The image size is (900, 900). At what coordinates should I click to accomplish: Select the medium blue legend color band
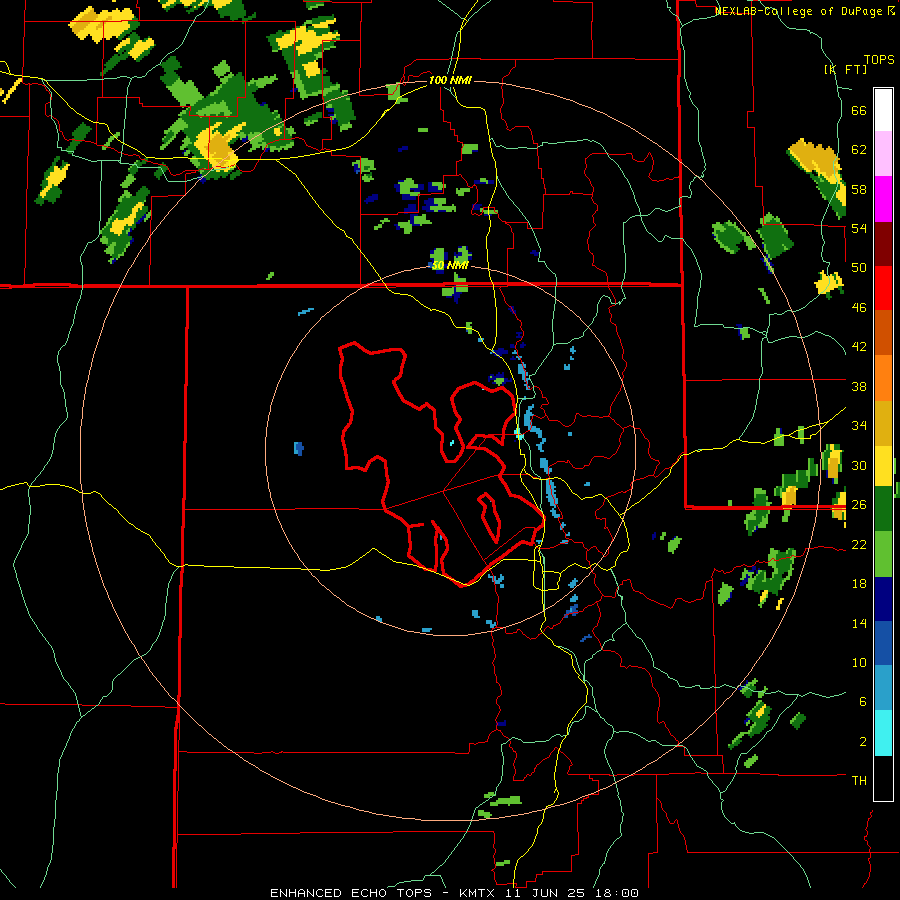[883, 643]
